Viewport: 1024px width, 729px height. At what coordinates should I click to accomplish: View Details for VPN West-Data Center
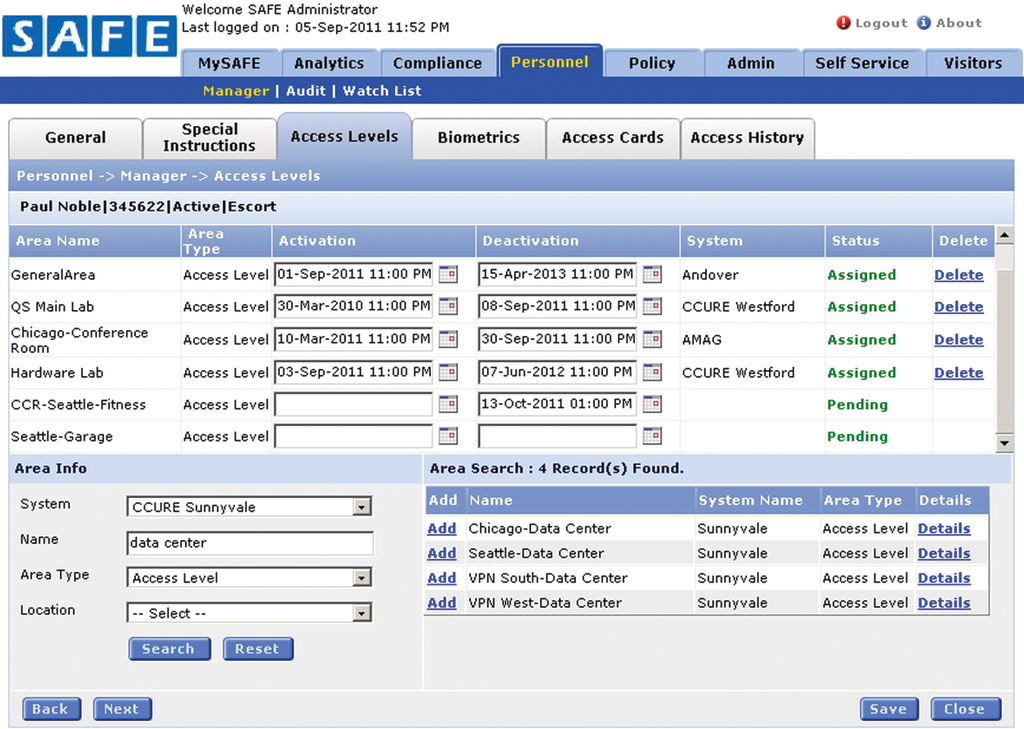coord(943,602)
